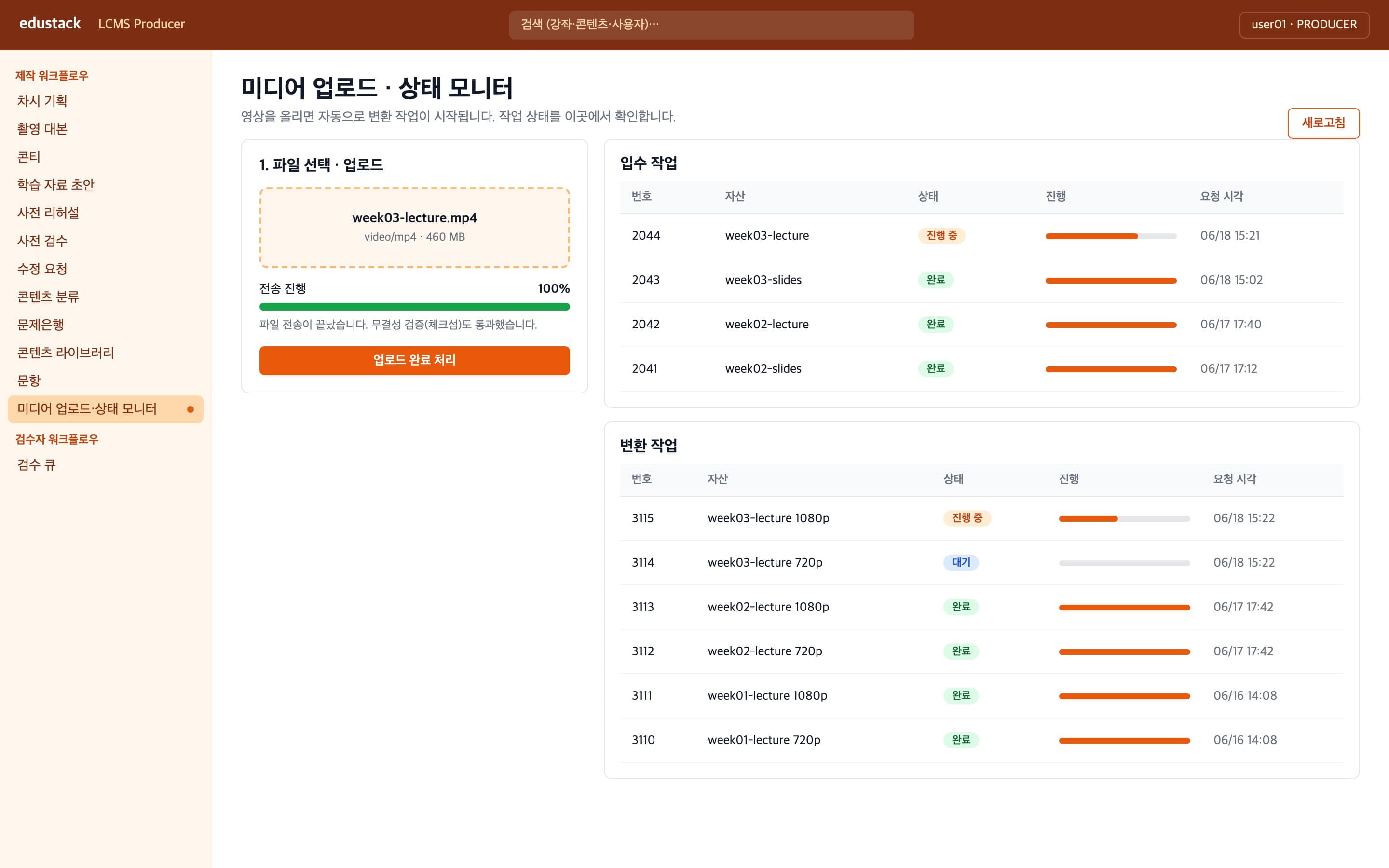Click week01-lecture 720p asset name
This screenshot has height=868, width=1389.
(x=764, y=740)
